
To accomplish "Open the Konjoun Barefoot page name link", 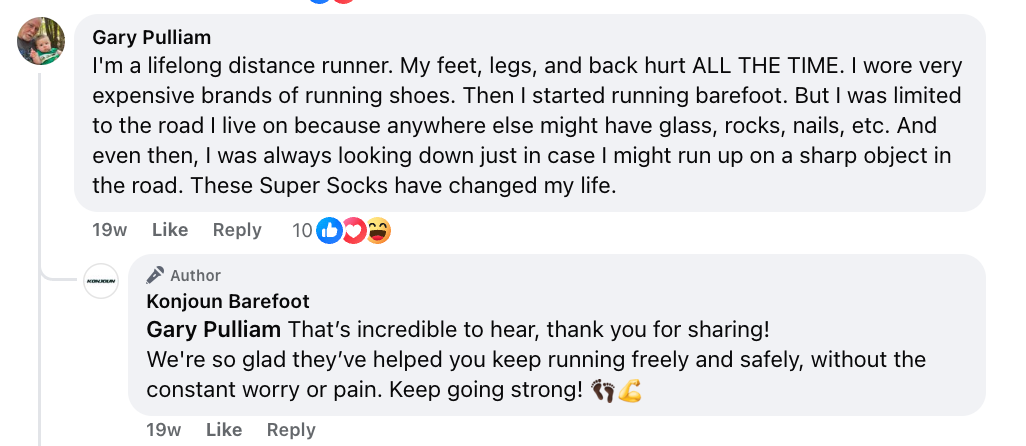I will 228,301.
